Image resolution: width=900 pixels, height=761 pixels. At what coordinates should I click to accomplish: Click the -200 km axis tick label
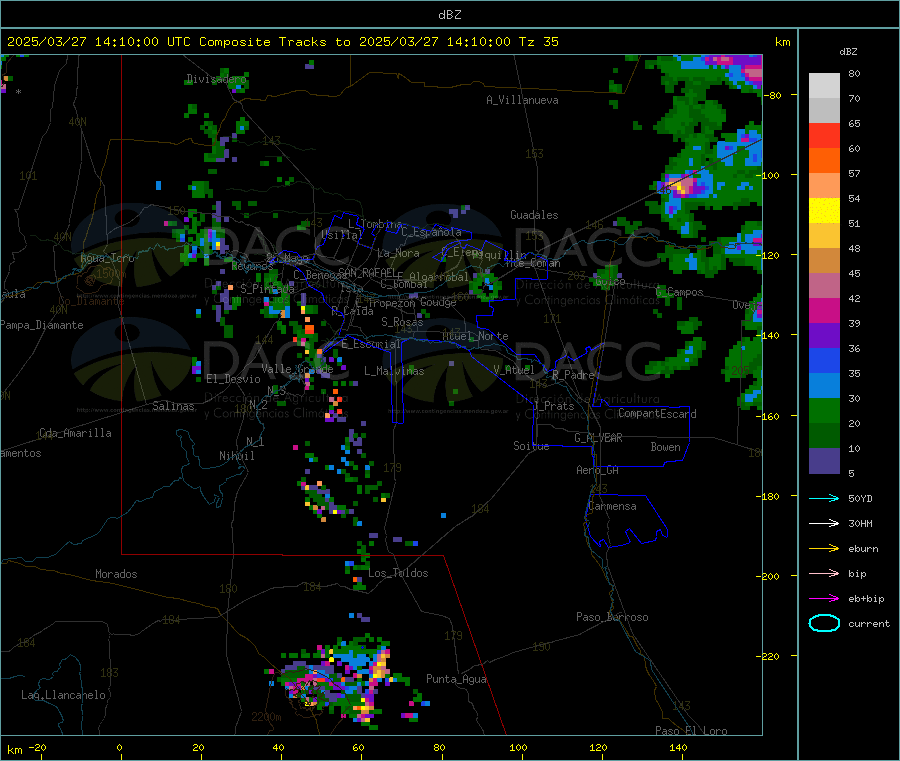(x=770, y=576)
